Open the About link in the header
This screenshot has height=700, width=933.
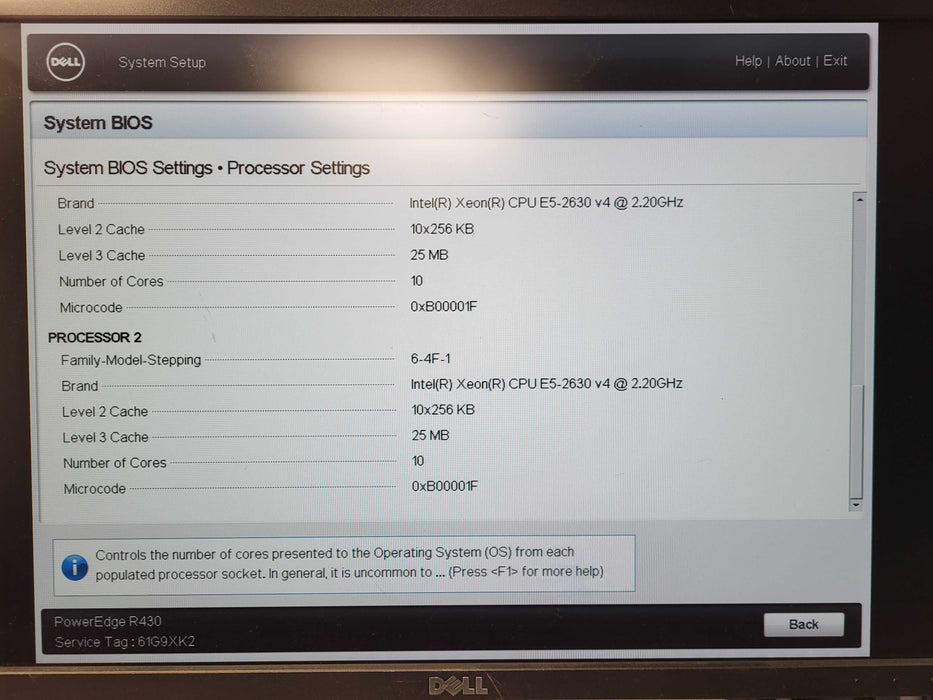793,61
